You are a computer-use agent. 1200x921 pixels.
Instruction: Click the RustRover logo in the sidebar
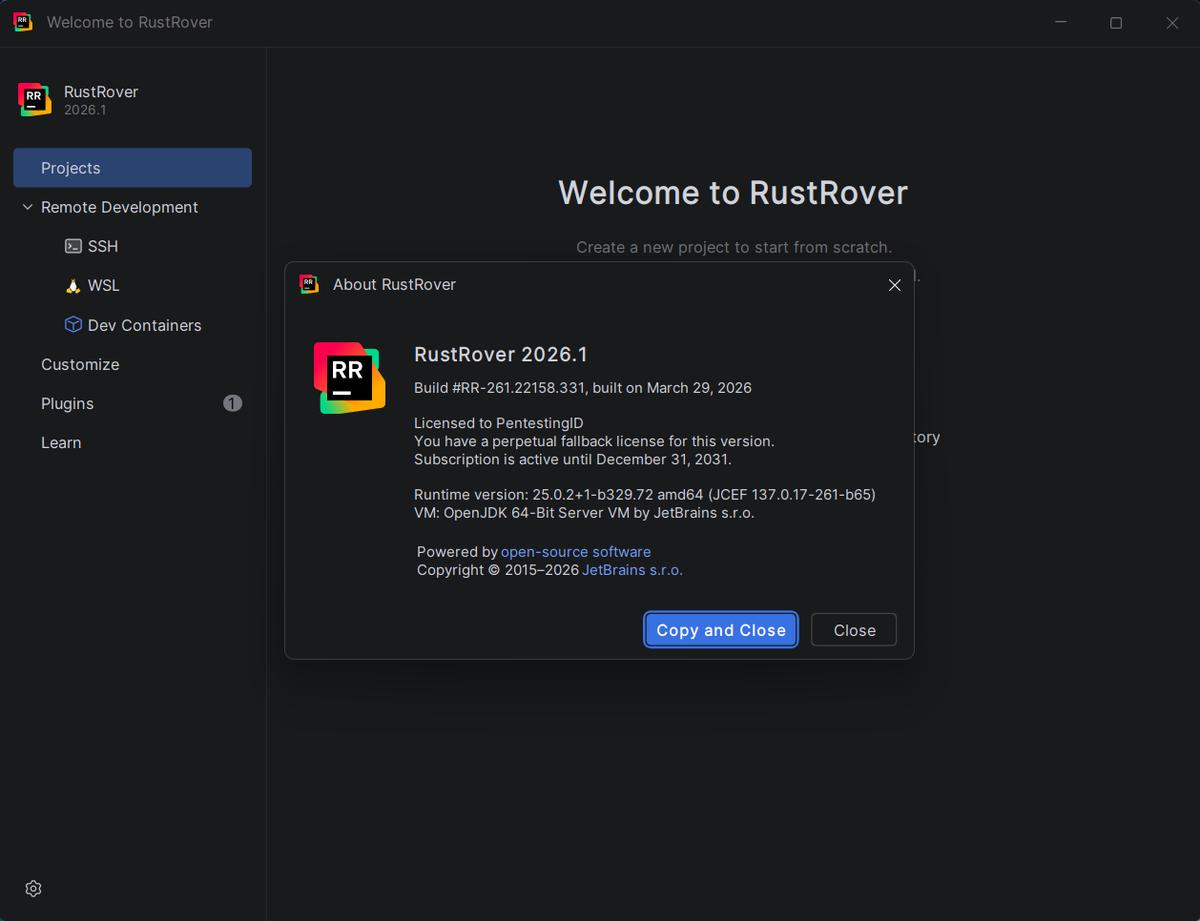point(35,100)
